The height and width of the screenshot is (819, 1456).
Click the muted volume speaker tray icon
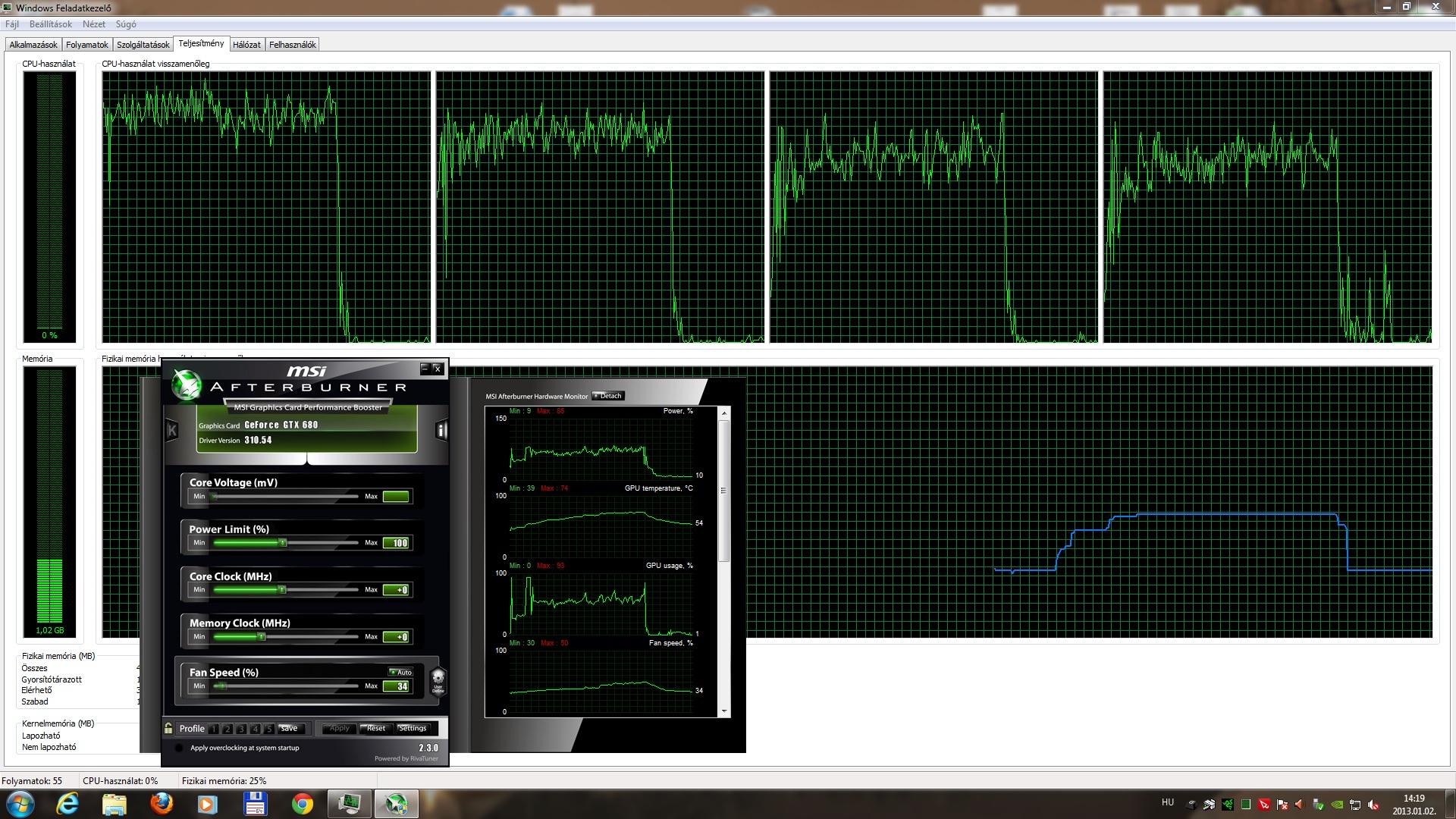(1373, 805)
